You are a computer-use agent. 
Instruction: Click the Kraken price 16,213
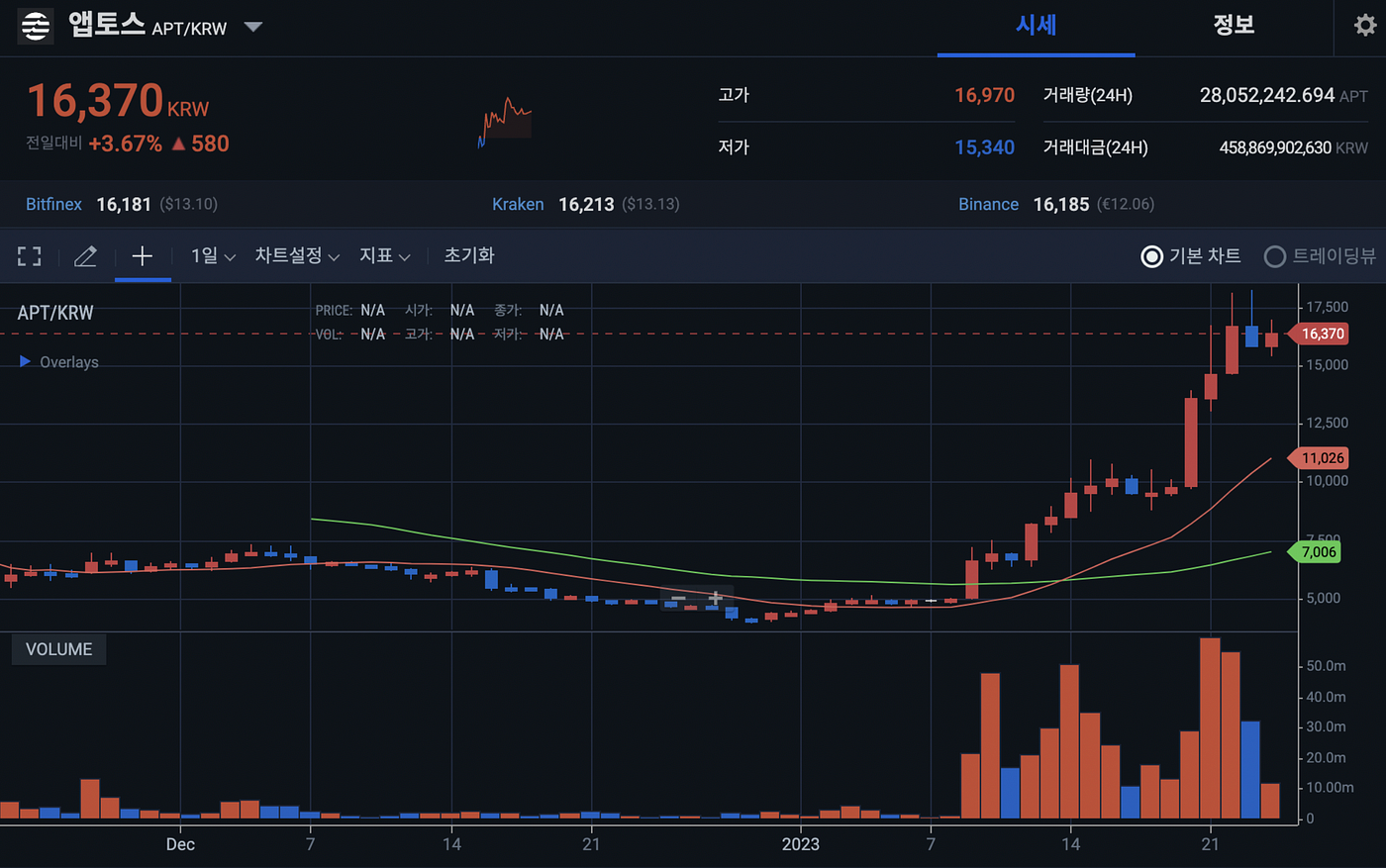pos(586,204)
